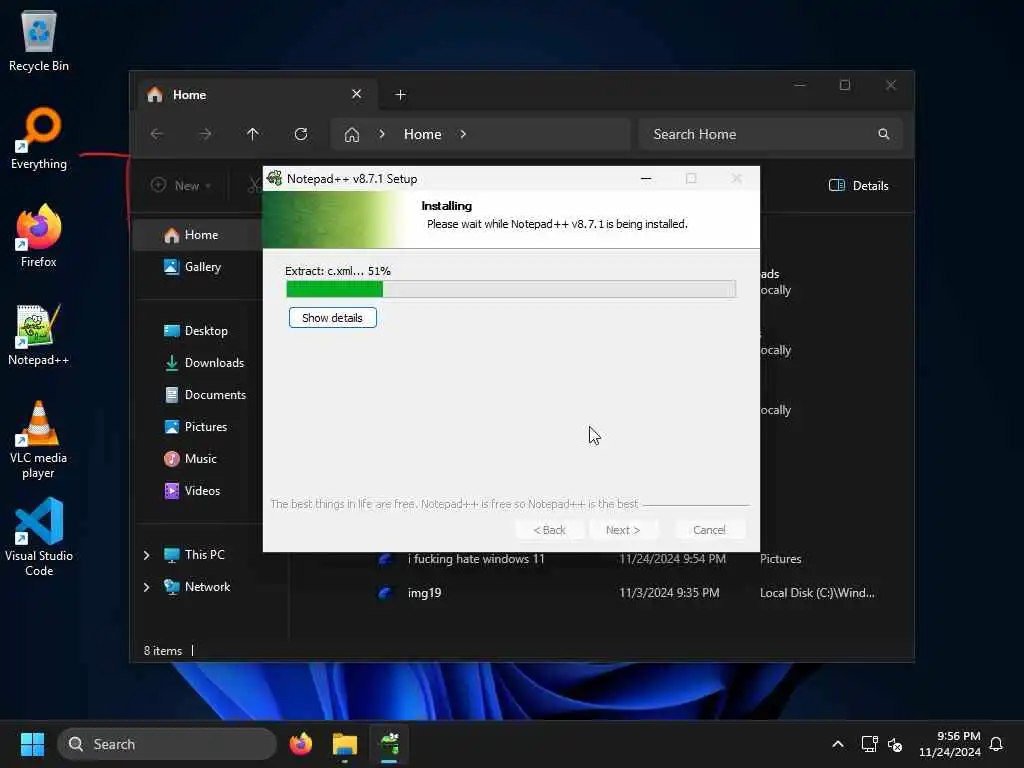Click Notepad++ Setup title icon
The height and width of the screenshot is (768, 1024).
point(275,178)
